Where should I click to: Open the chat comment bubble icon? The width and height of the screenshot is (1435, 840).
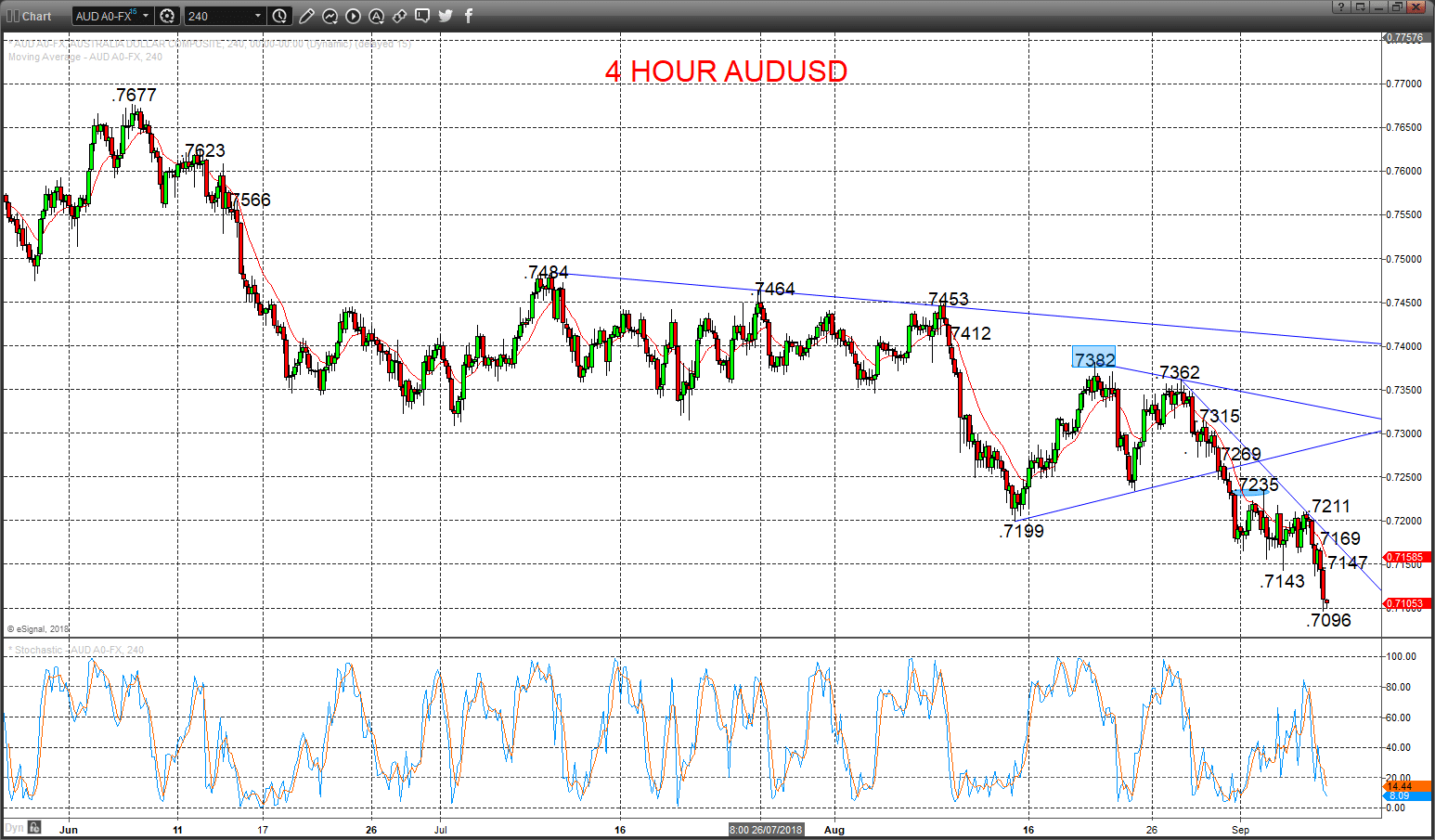(x=422, y=16)
